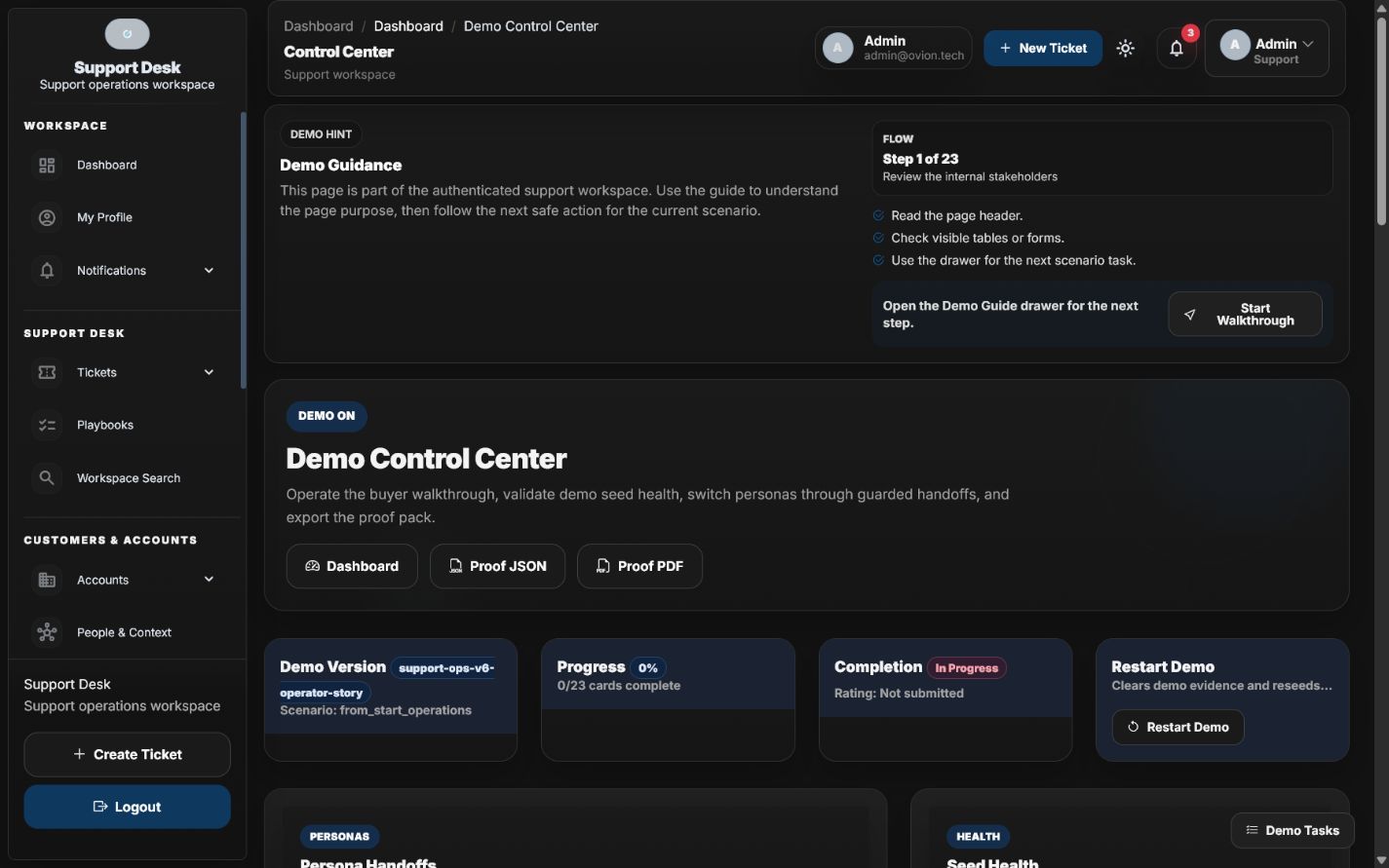Screen dimensions: 1389x868
Task: Click the Progress 0% badge
Action: pos(647,668)
